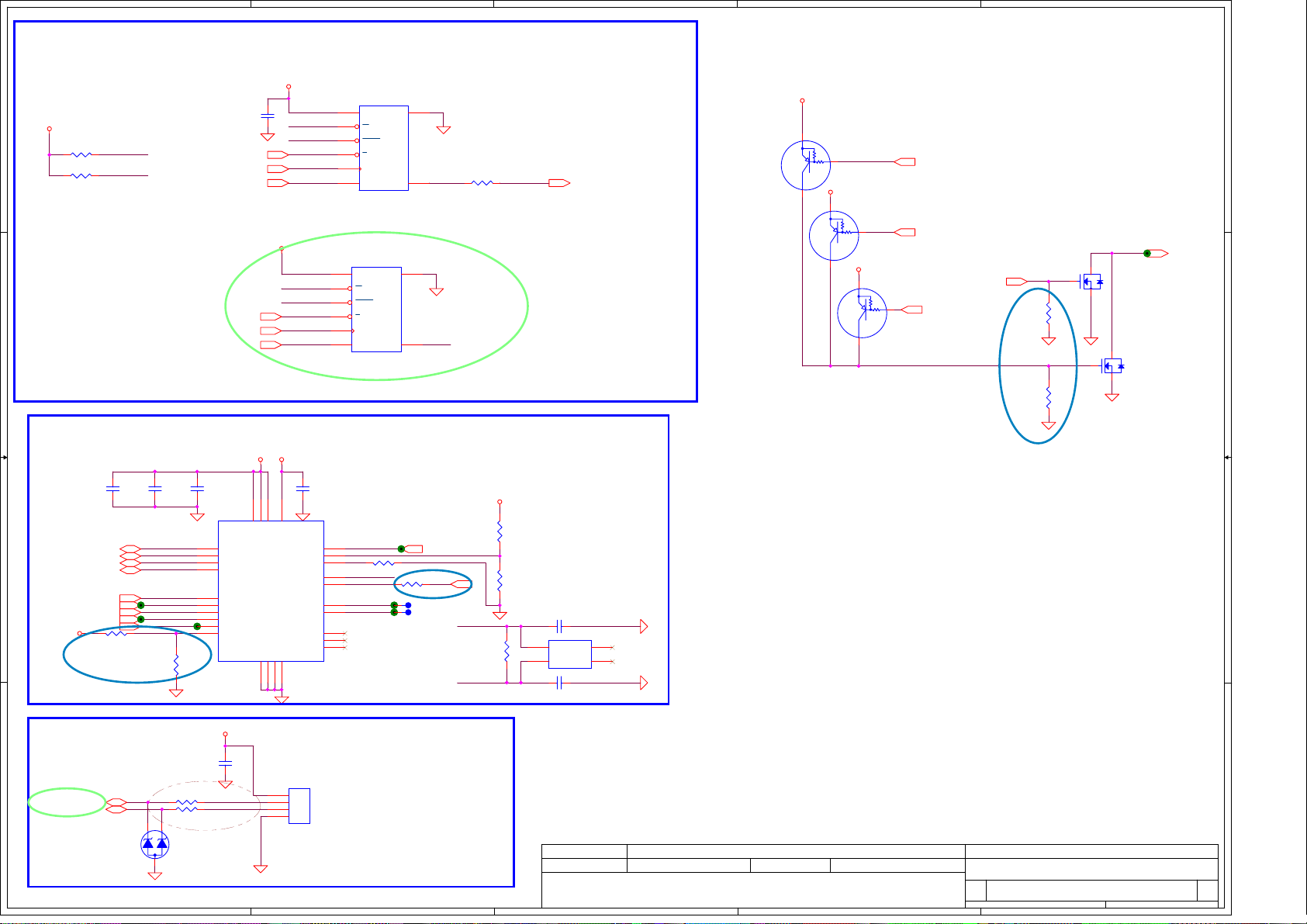Select the capacitor above the bottom frame connector
Image resolution: width=1307 pixels, height=924 pixels.
pos(226,764)
